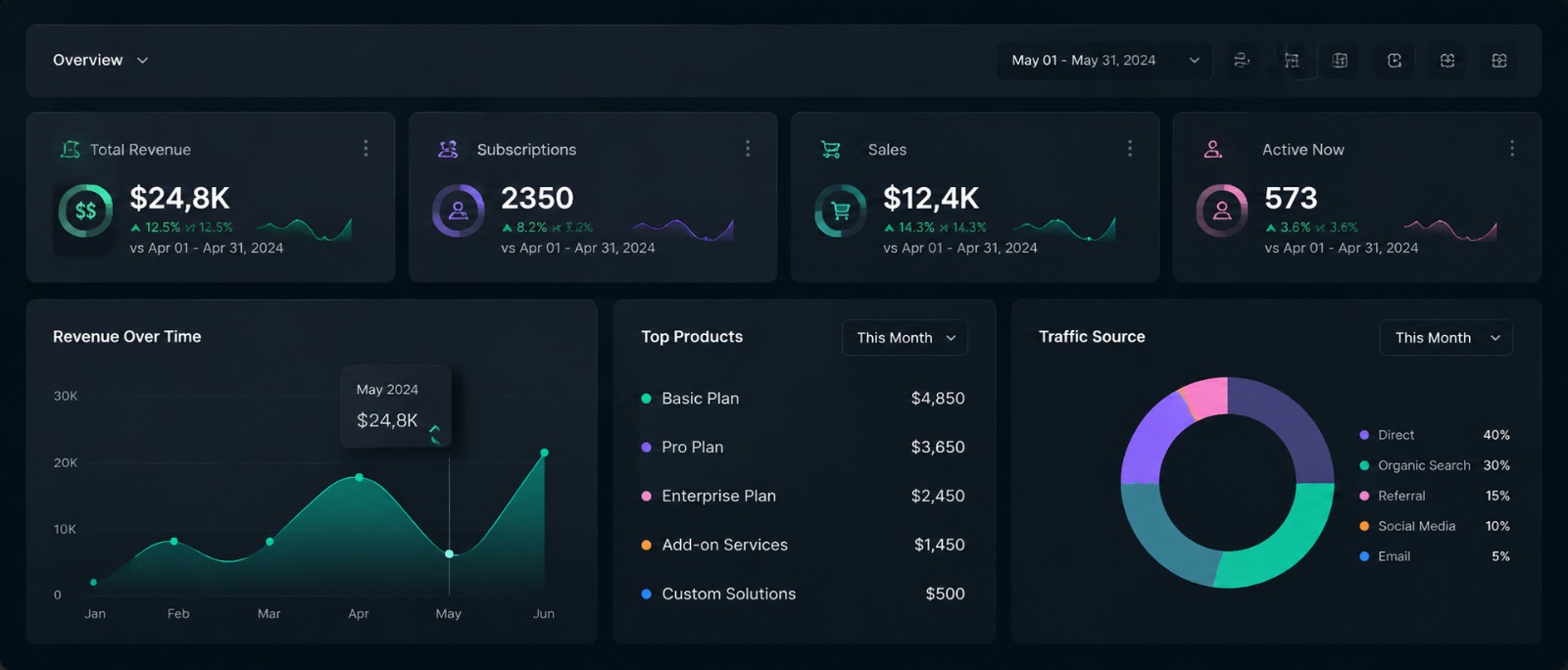Click the Active Now person header icon
The height and width of the screenshot is (670, 1568).
coord(1213,149)
